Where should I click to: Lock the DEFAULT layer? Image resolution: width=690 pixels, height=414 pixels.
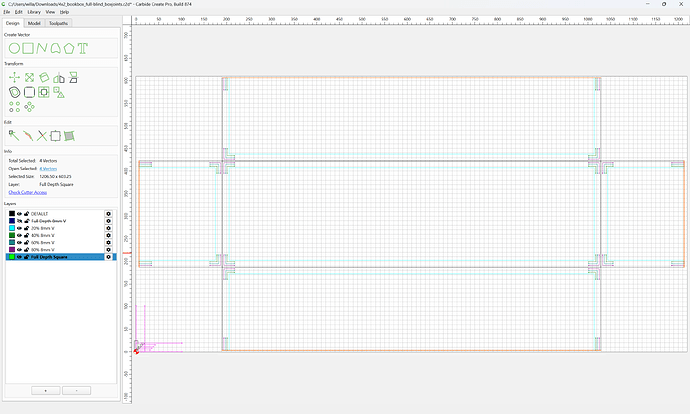(26, 214)
